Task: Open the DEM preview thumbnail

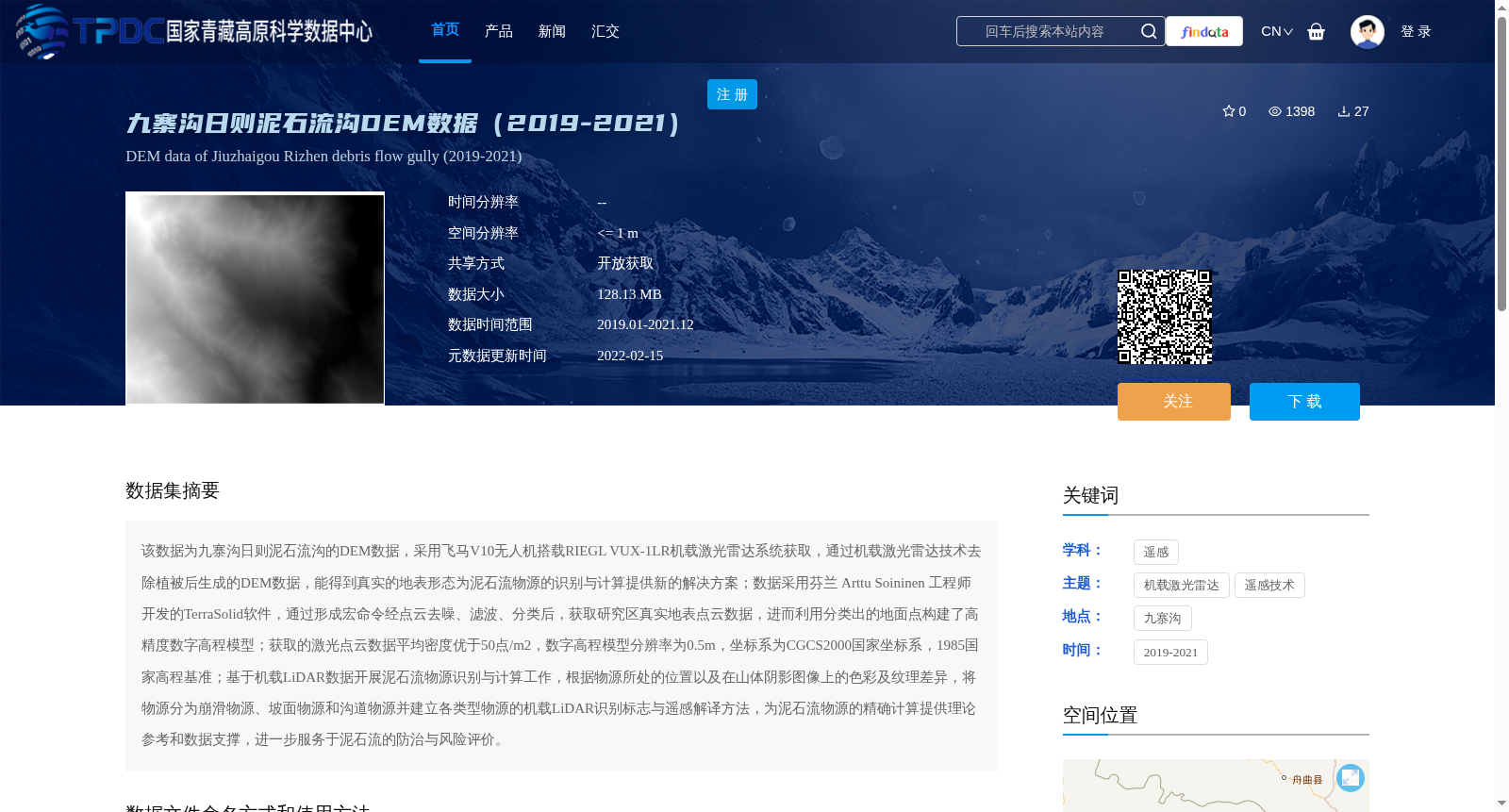Action: [255, 299]
